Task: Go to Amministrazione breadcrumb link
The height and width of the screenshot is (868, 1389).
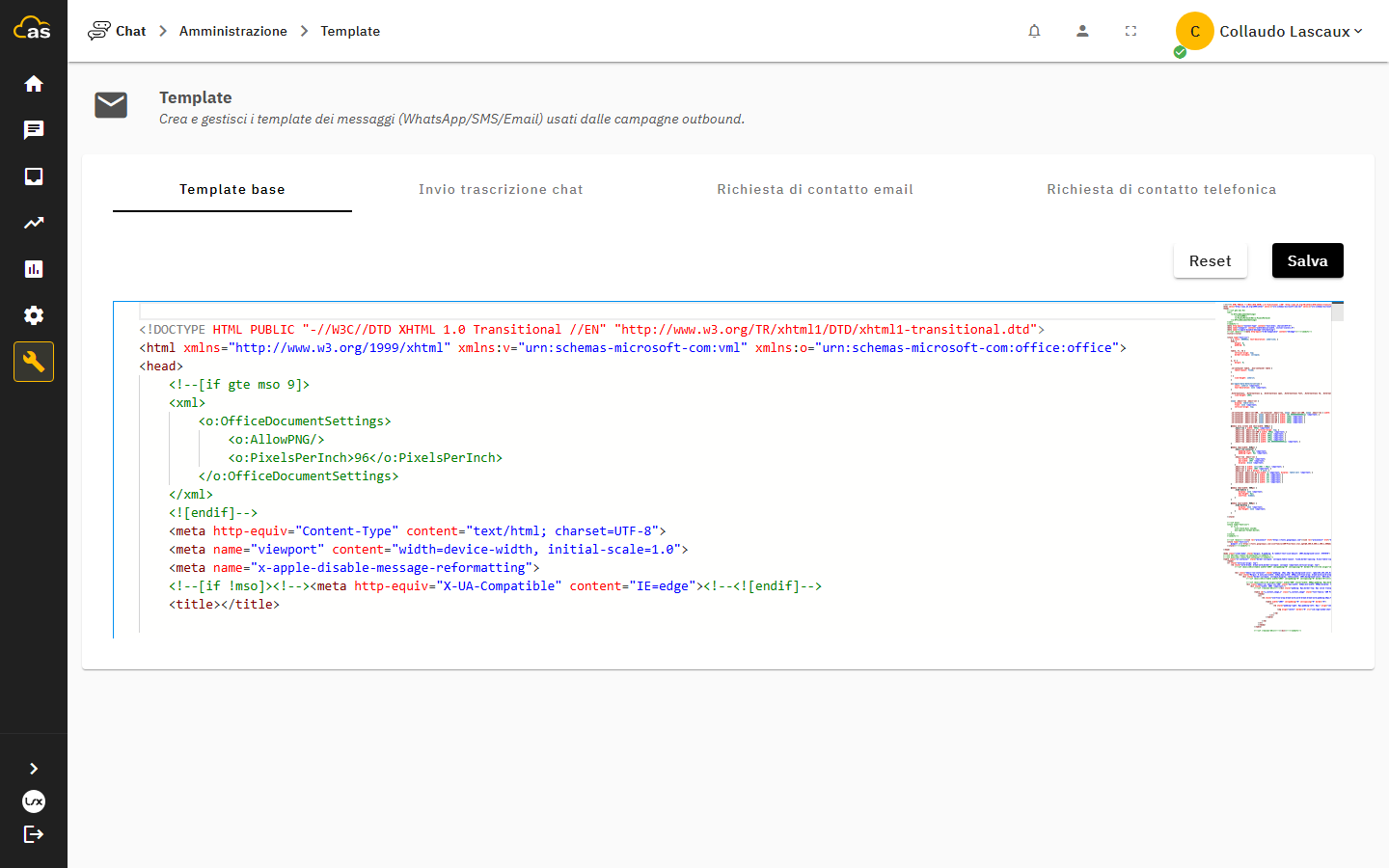Action: point(233,31)
